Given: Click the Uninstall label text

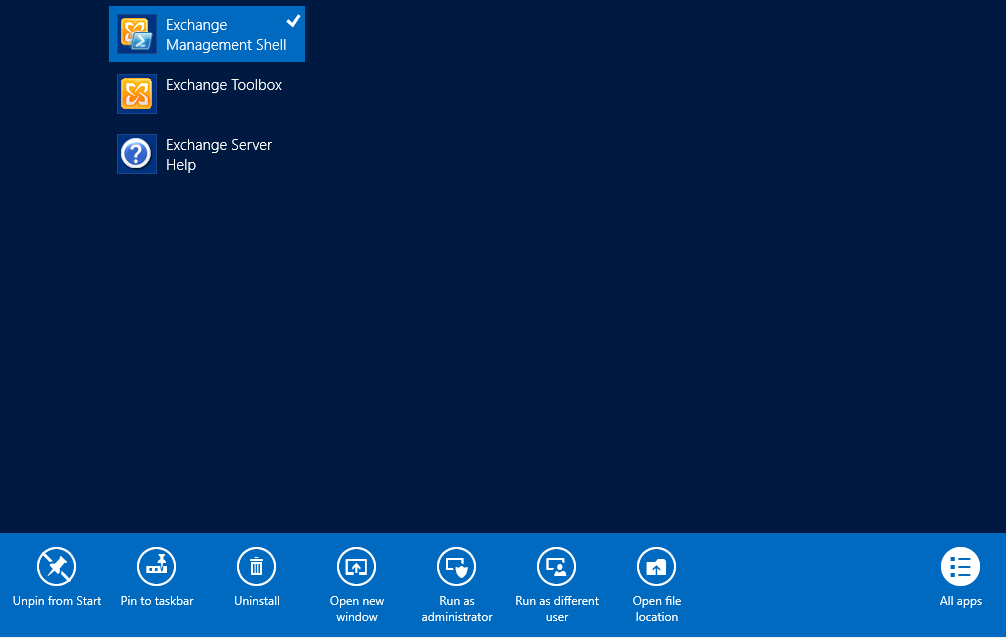Looking at the screenshot, I should pos(257,601).
